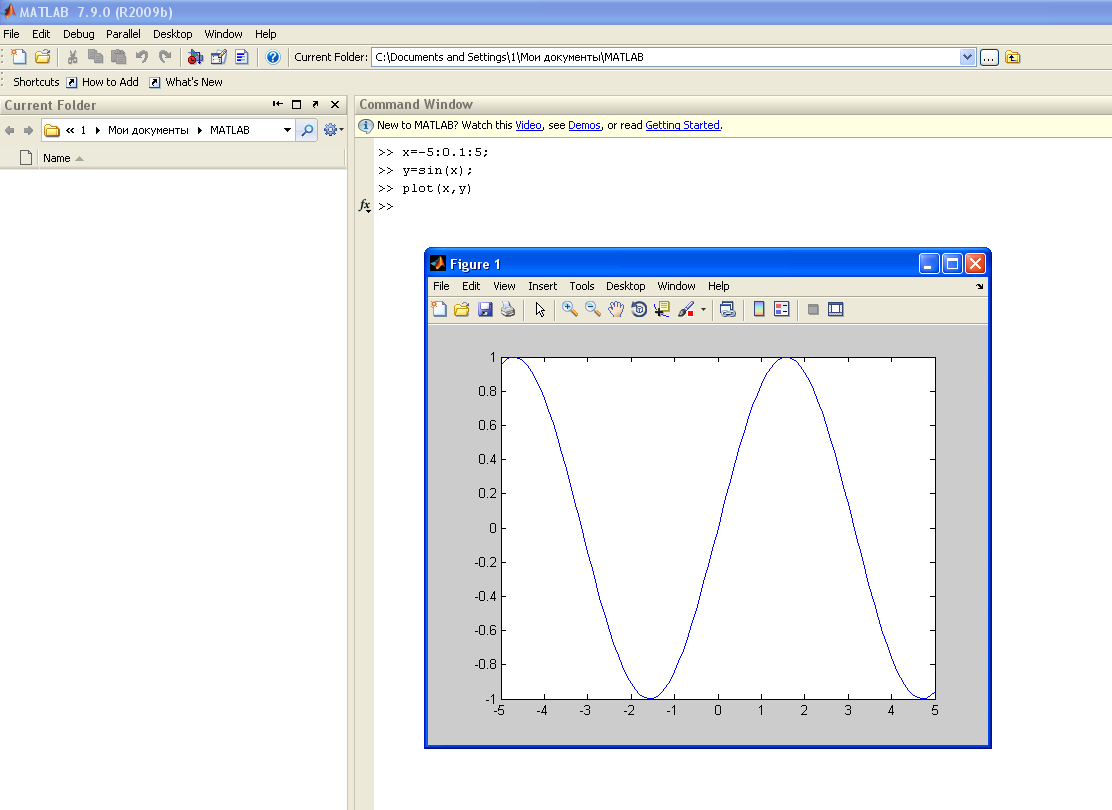Screen dimensions: 1112x810
Task: Open the fx function browser button
Action: [365, 206]
